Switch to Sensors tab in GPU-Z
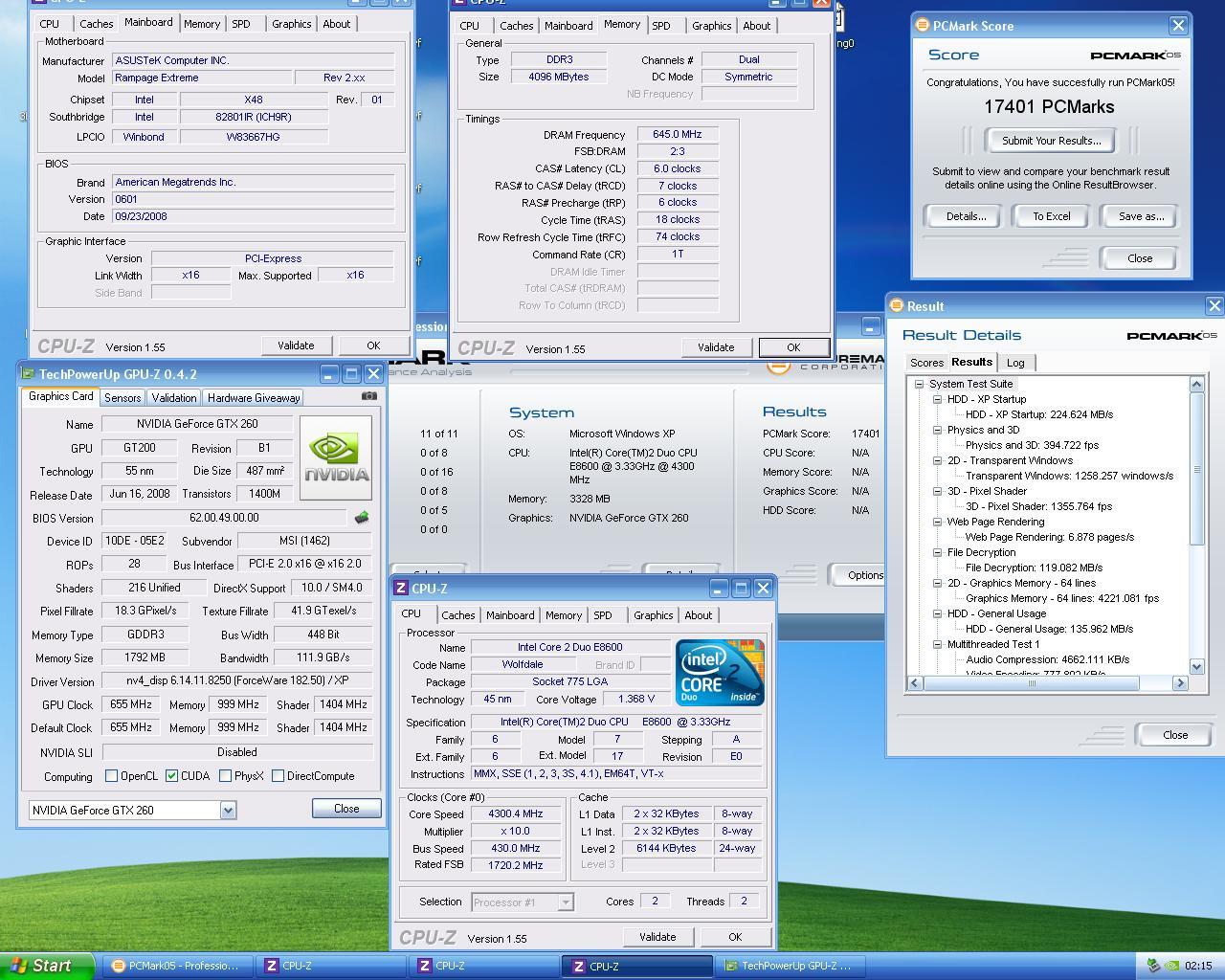The width and height of the screenshot is (1225, 980). tap(122, 398)
